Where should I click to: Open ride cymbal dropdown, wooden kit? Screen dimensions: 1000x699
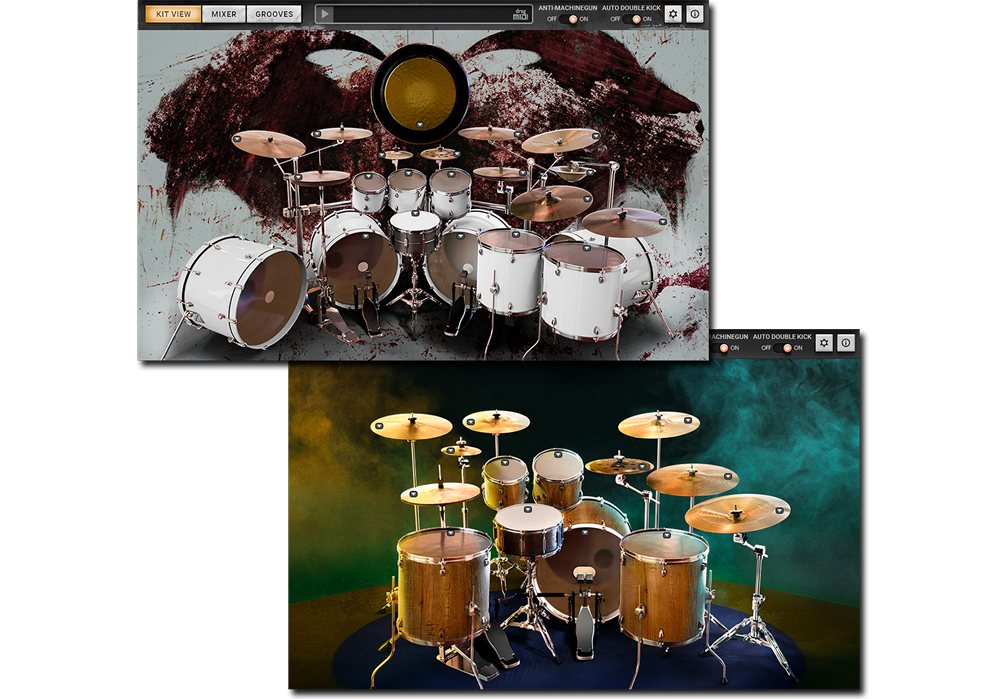click(x=728, y=476)
